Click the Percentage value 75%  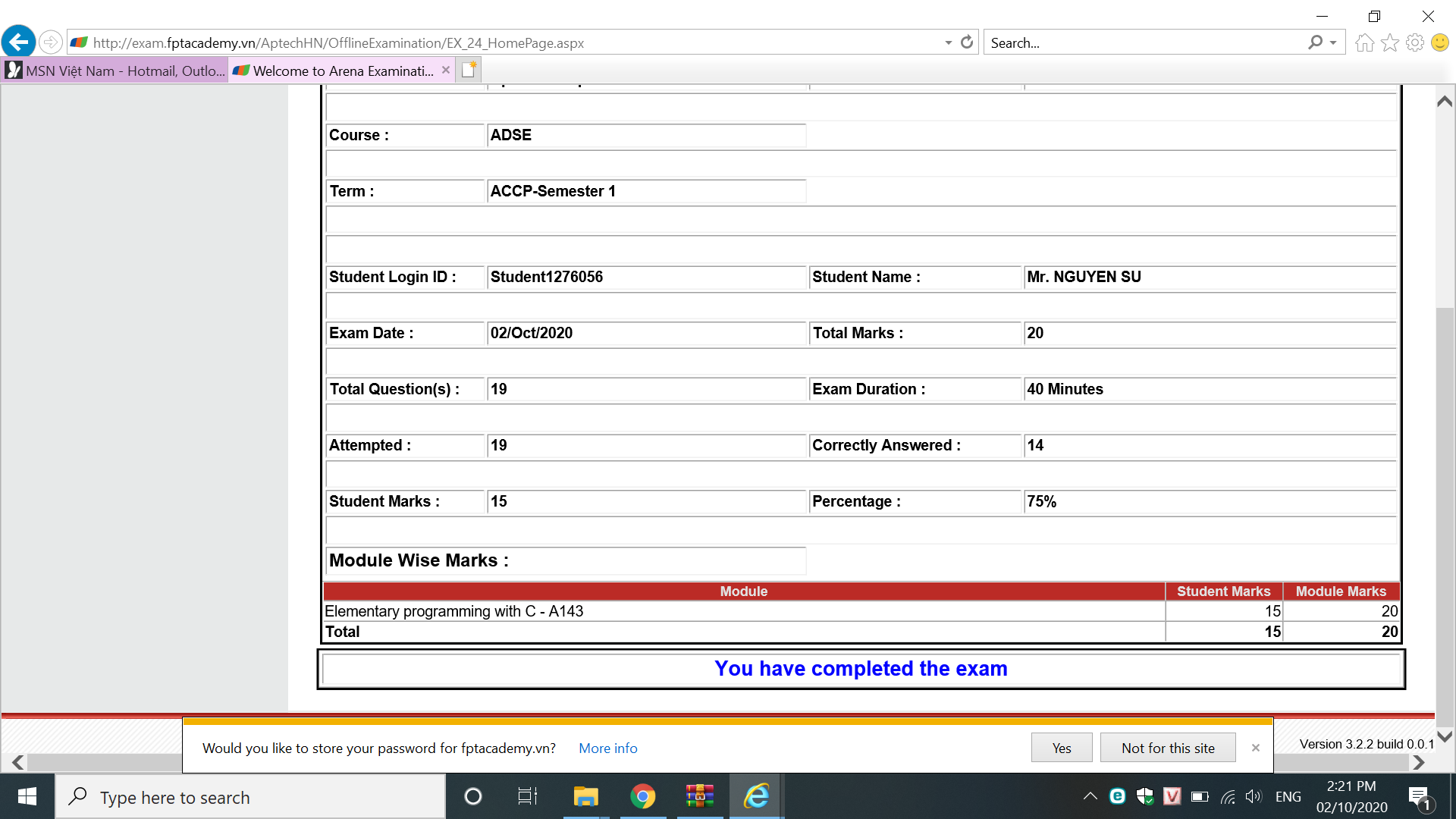pos(1041,501)
